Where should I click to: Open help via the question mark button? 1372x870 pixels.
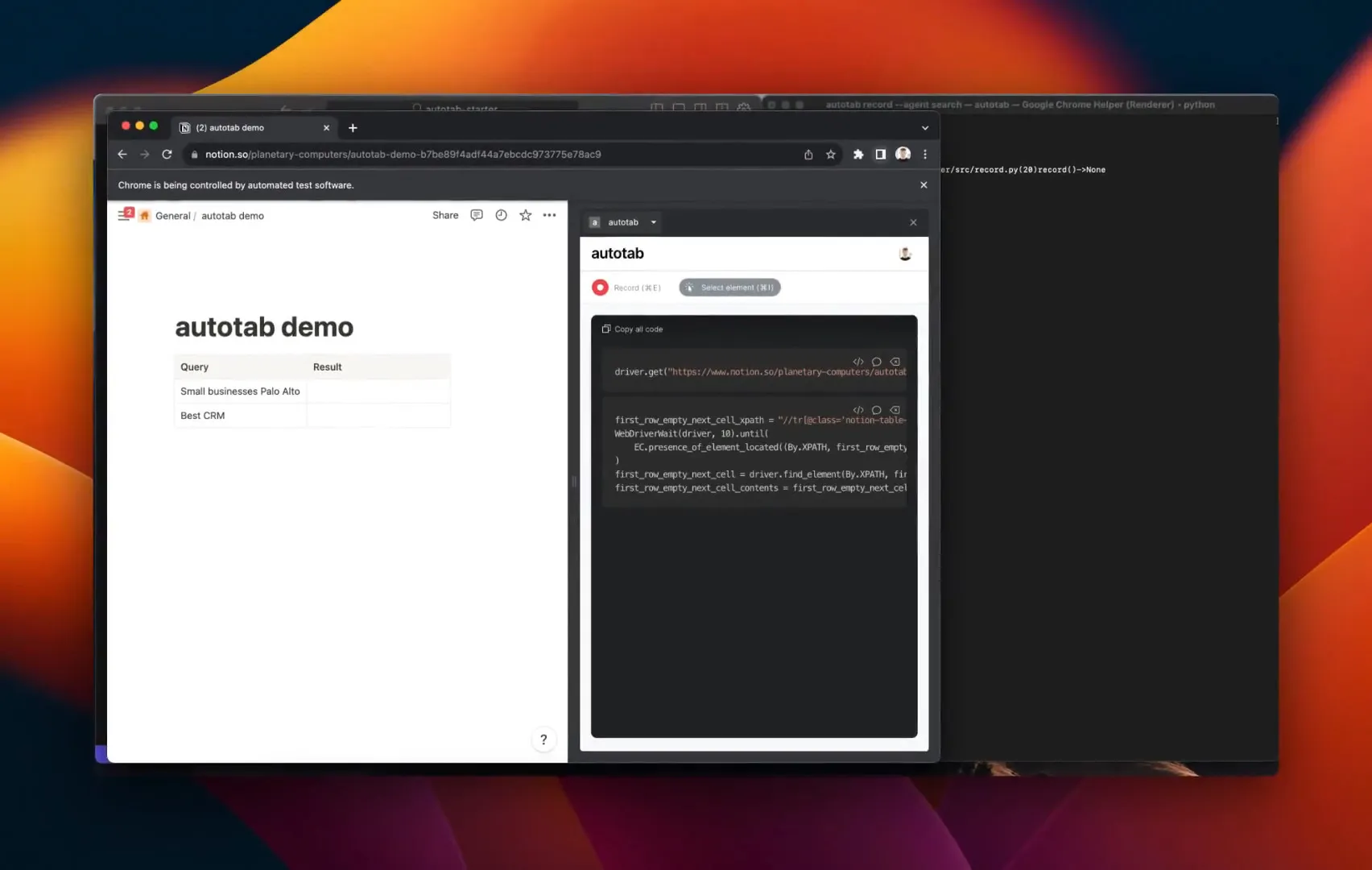tap(543, 739)
